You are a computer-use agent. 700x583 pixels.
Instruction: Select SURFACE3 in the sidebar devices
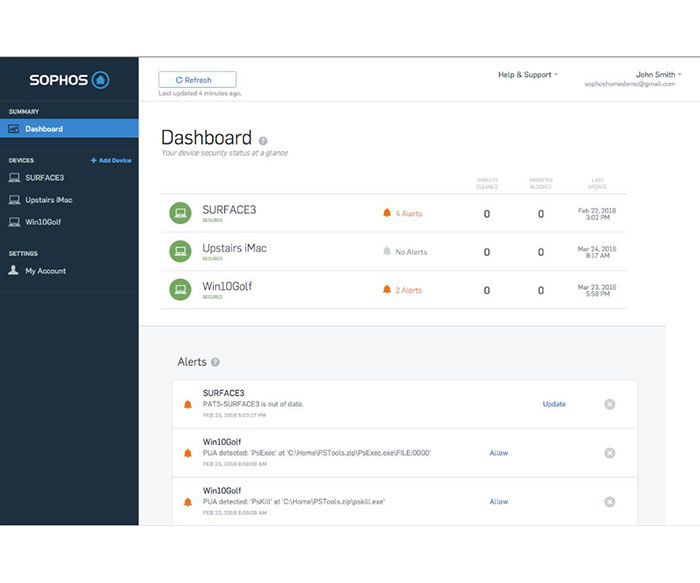[x=45, y=178]
